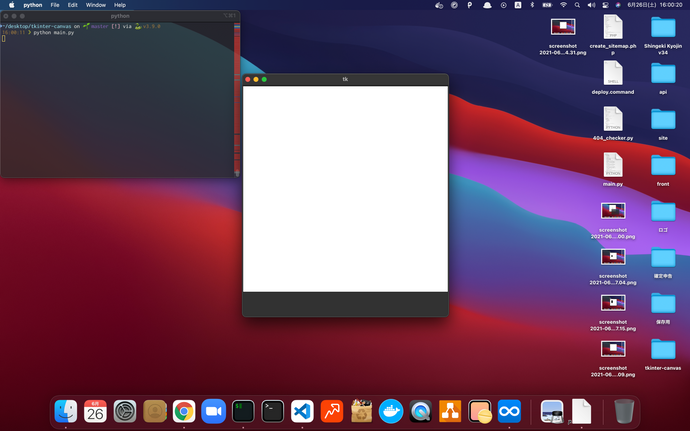Screen dimensions: 690x431
Task: Maximize the tk window with green button
Action: (x=264, y=79)
